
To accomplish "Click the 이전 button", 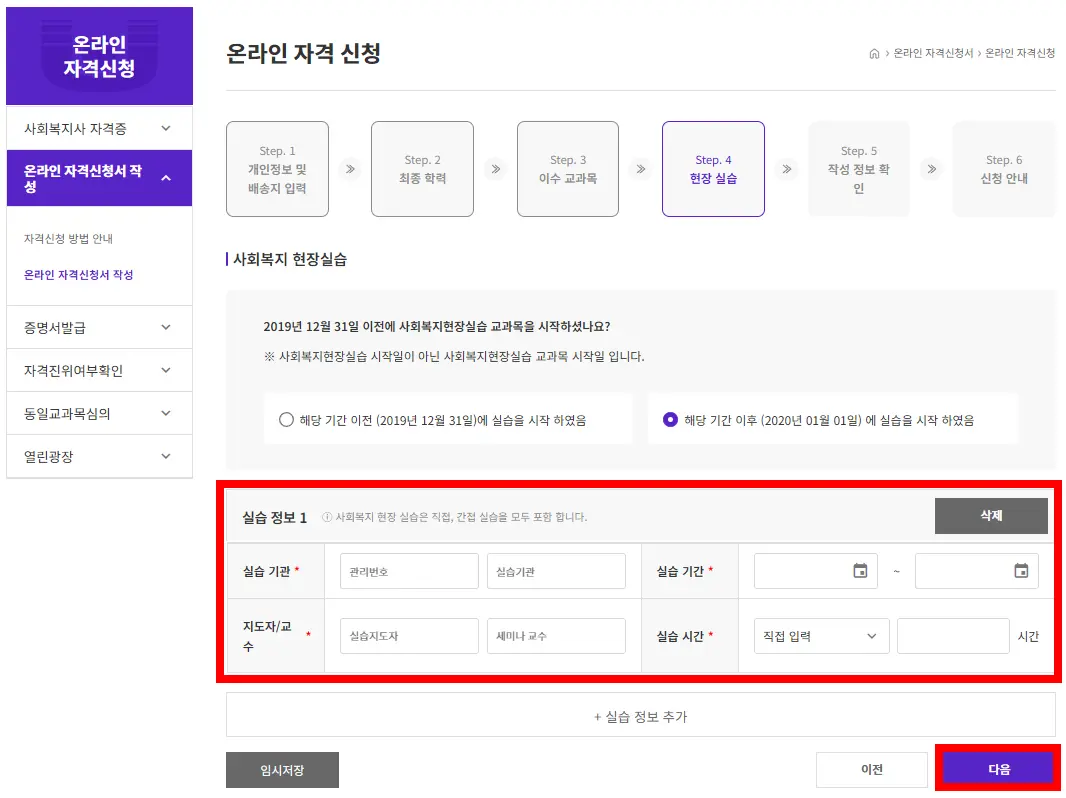I will 872,769.
